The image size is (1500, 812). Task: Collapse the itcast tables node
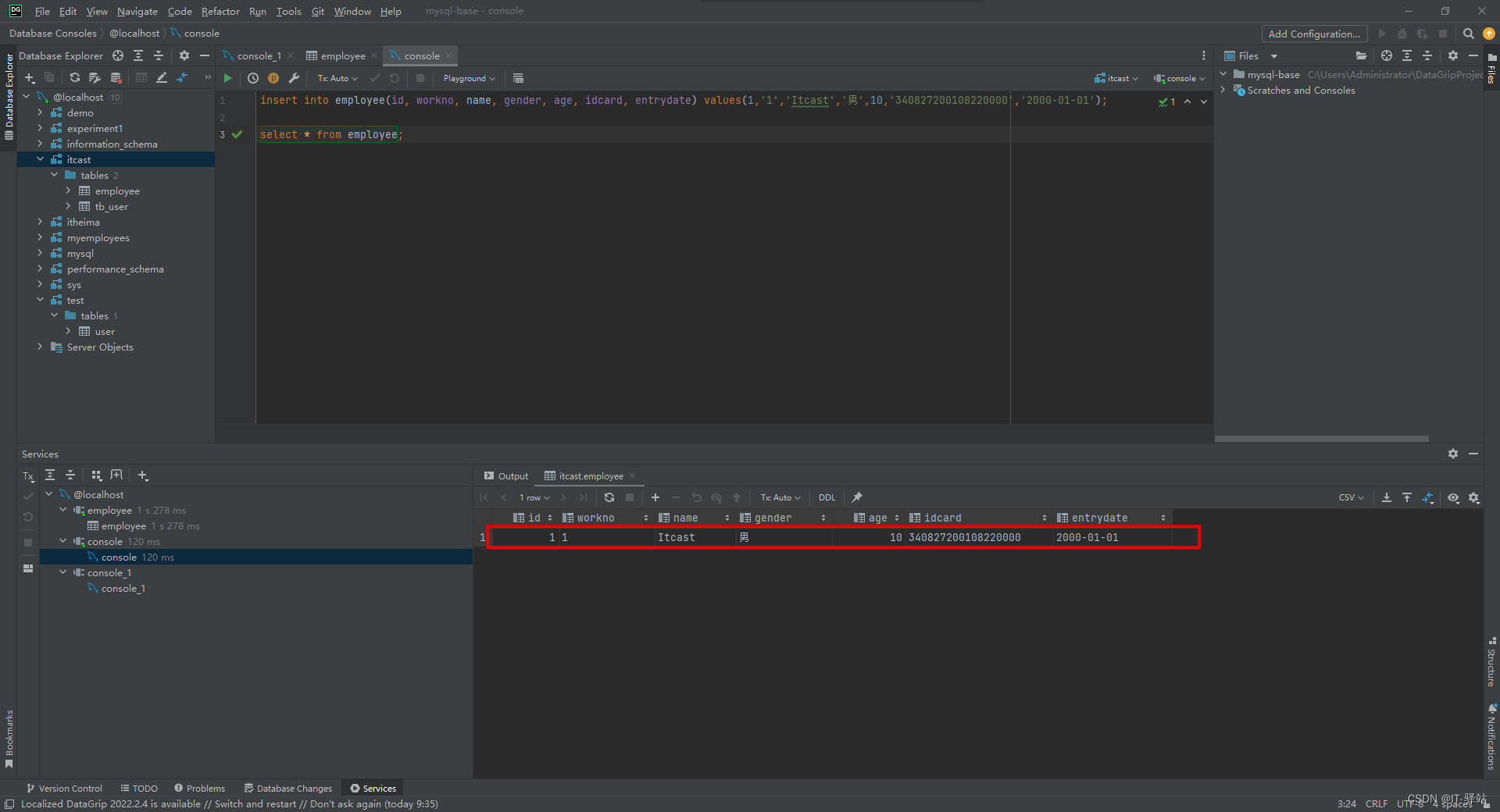pos(54,175)
